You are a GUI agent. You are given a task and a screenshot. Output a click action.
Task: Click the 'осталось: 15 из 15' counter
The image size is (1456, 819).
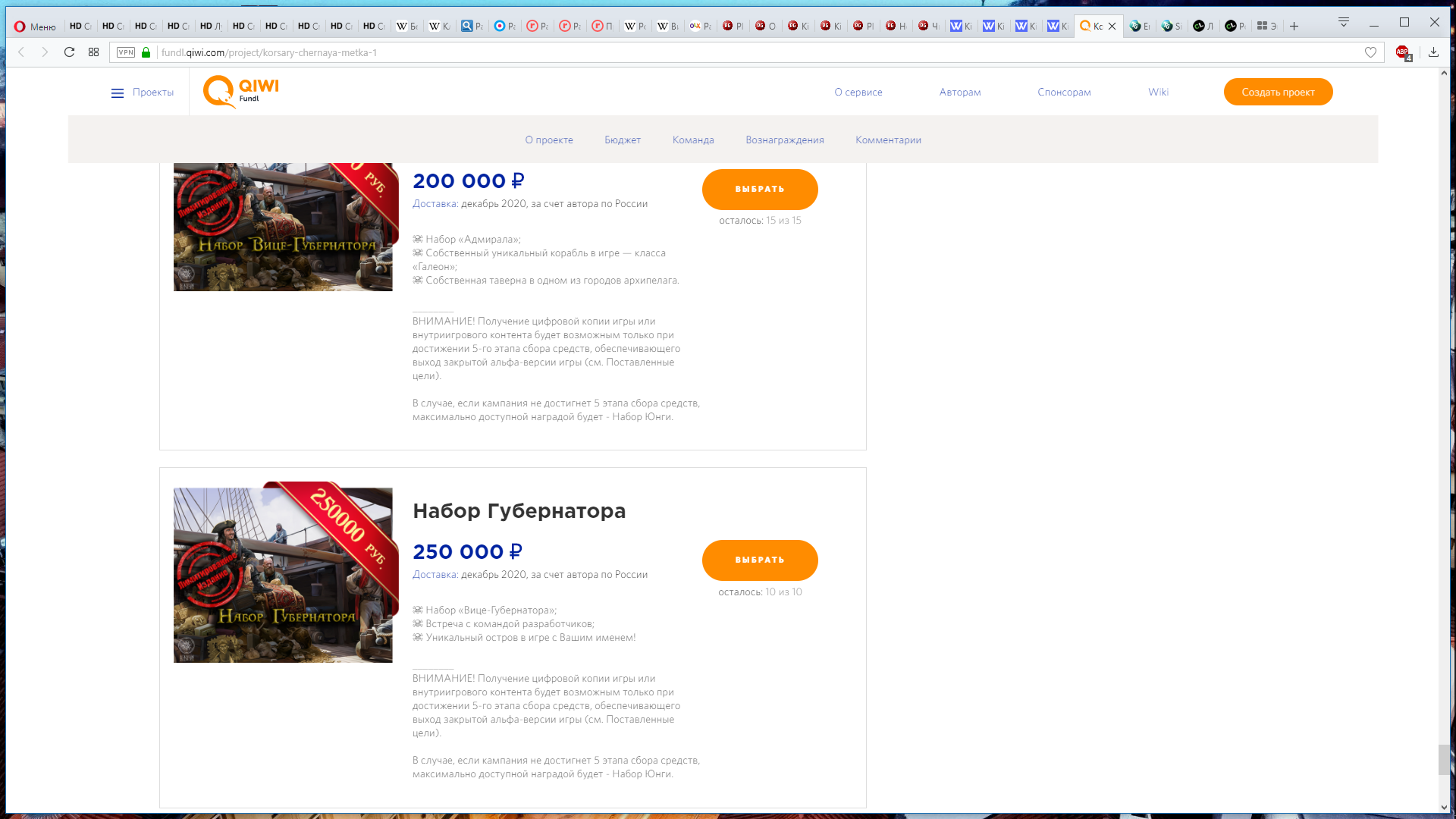tap(760, 220)
